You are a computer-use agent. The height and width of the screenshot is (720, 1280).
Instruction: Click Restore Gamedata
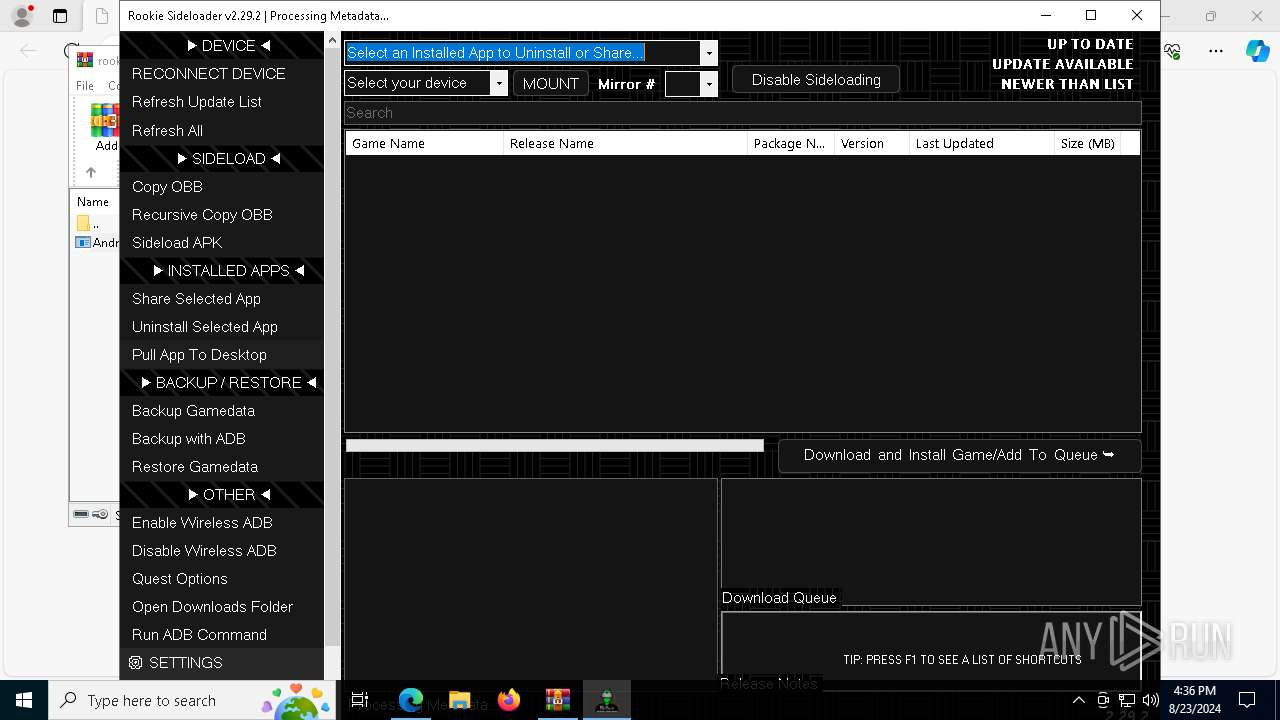point(222,467)
